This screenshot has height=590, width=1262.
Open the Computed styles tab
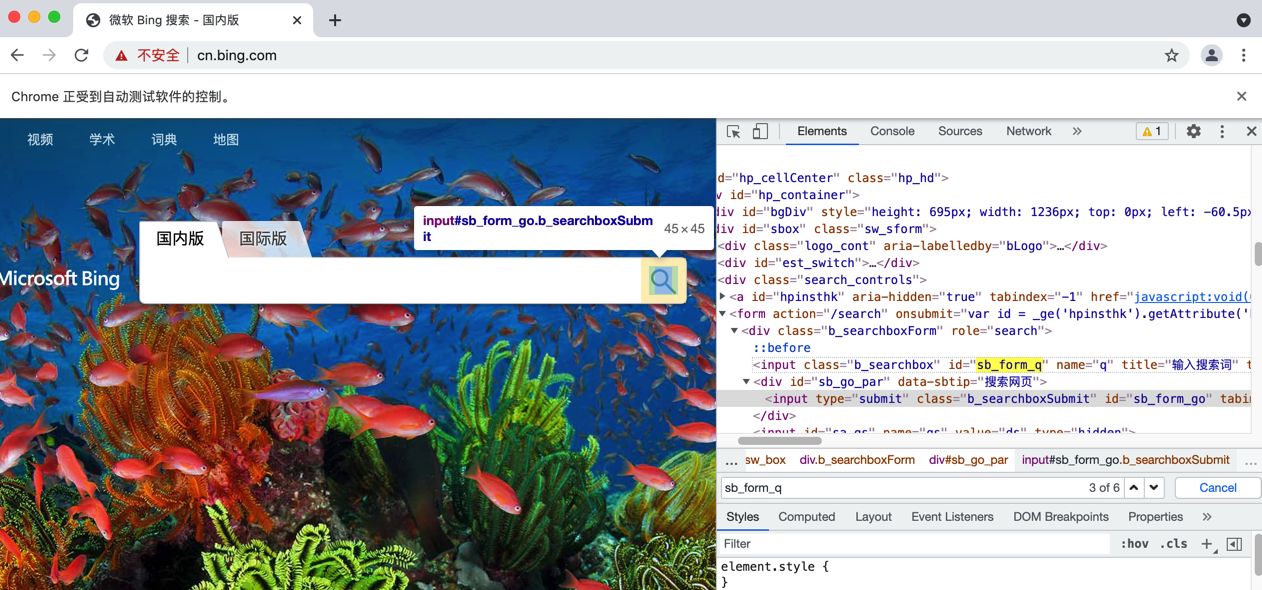point(806,517)
